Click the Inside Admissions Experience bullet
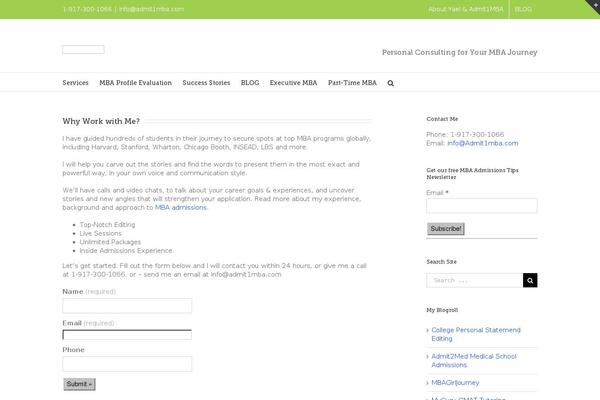This screenshot has width=600, height=400. pyautogui.click(x=126, y=251)
